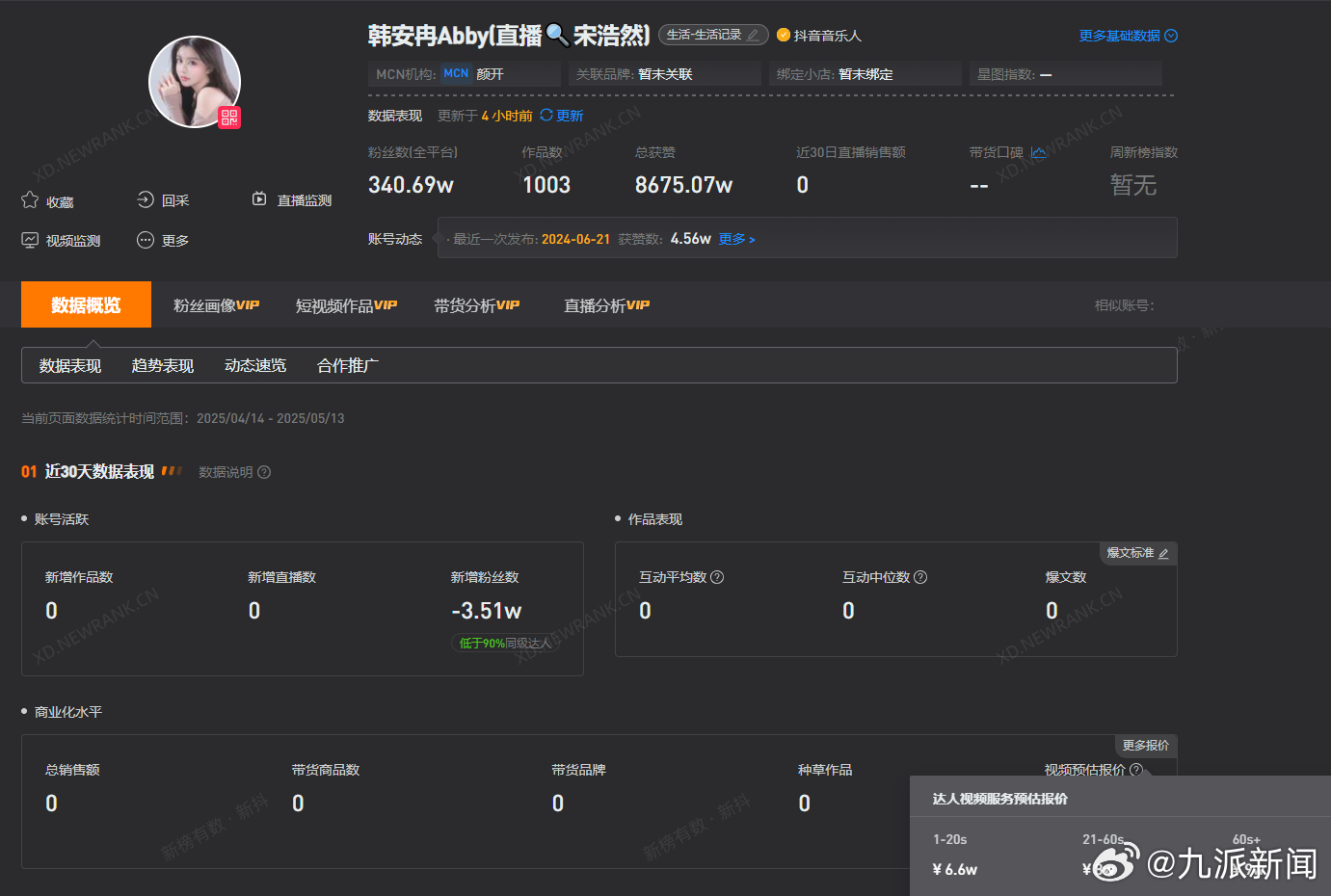Click the 爆文标准 button
Image resolution: width=1331 pixels, height=896 pixels.
1137,553
